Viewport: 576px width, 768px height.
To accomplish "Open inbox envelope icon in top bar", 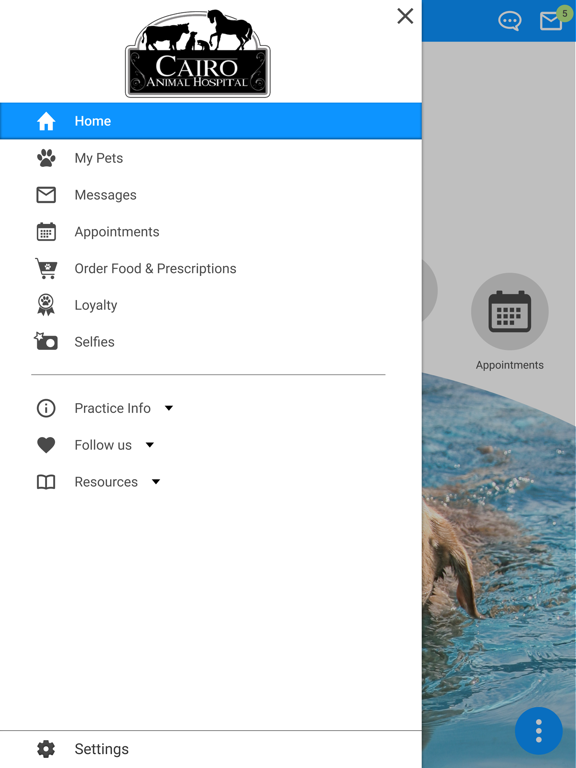I will point(551,22).
